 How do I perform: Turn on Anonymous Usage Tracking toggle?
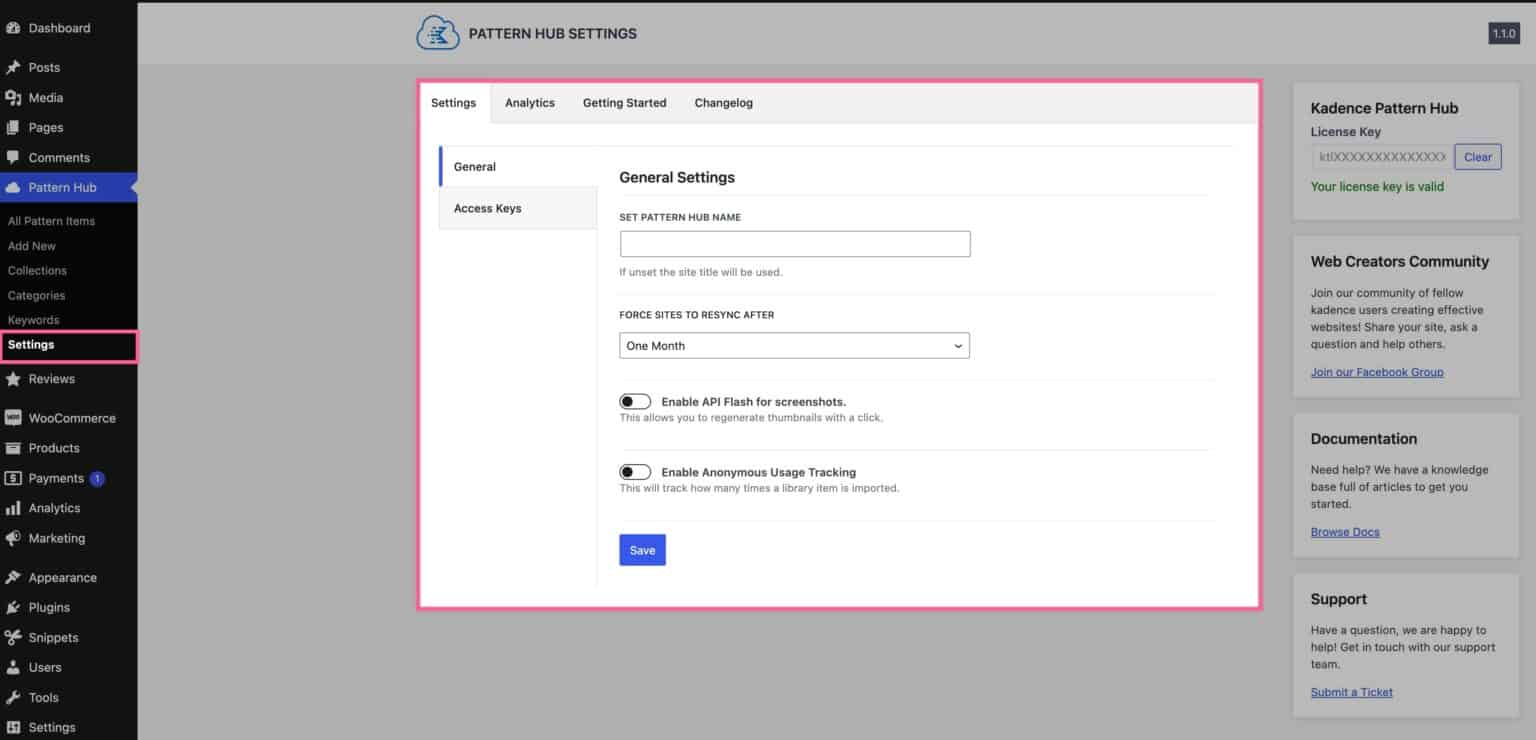pos(635,472)
